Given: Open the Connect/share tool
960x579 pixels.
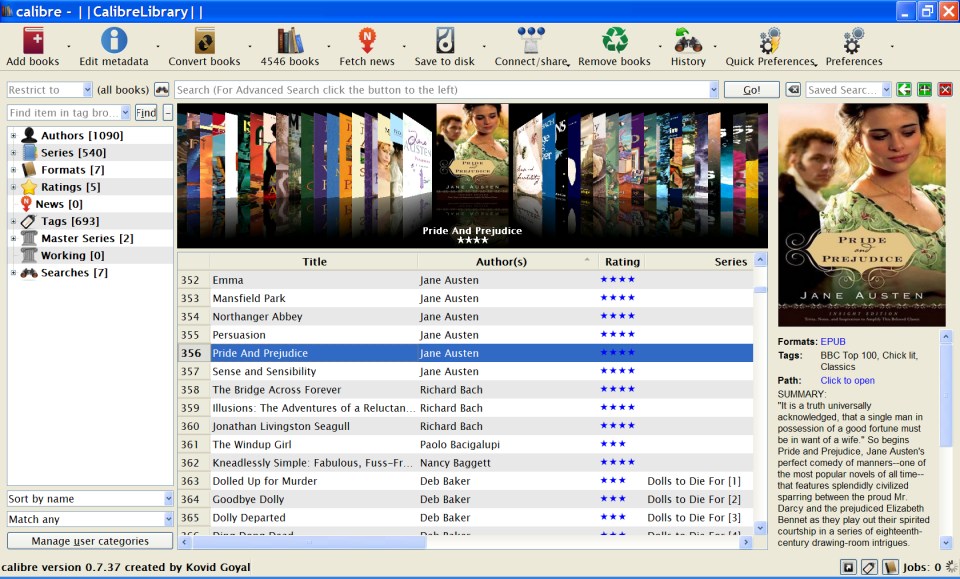Looking at the screenshot, I should click(x=531, y=41).
